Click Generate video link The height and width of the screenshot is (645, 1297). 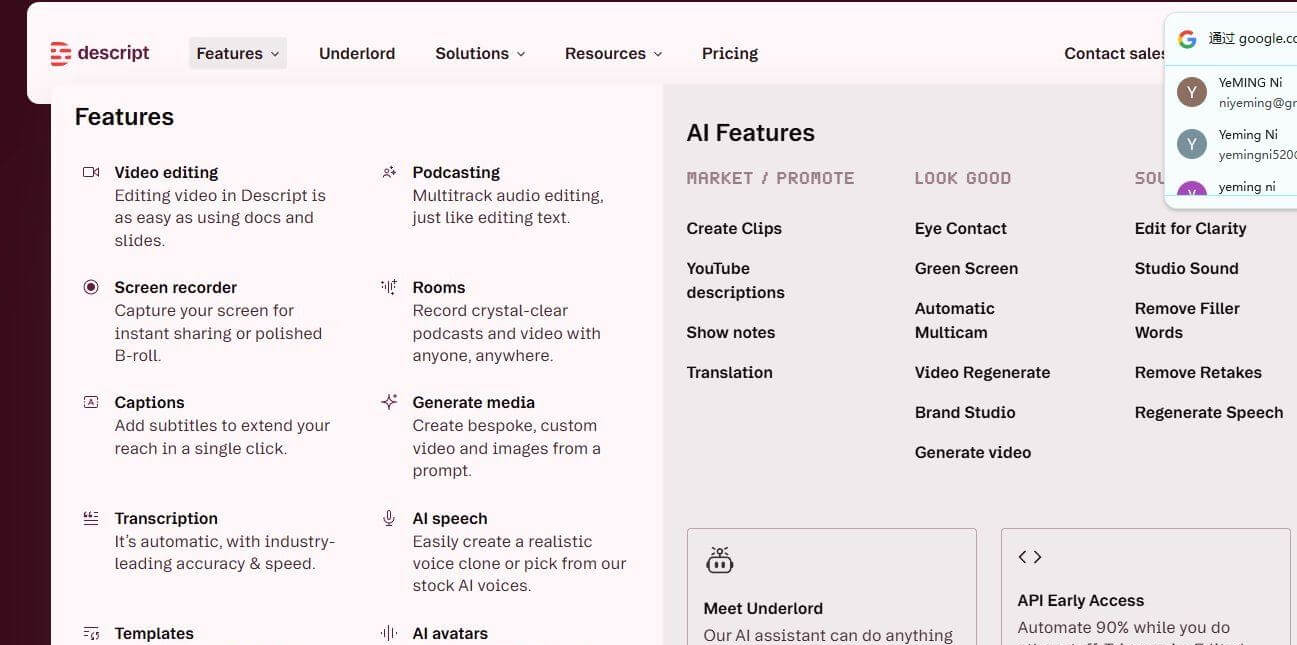tap(973, 452)
